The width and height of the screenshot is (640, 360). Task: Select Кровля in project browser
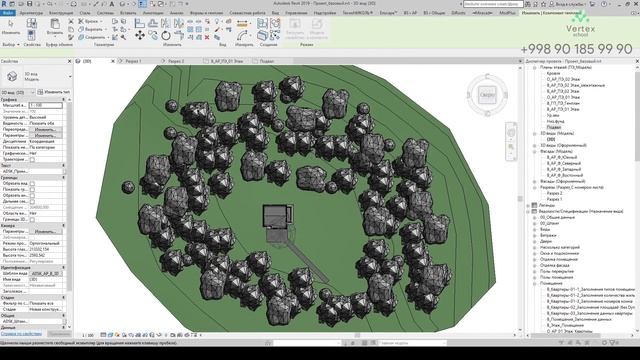[x=553, y=73]
